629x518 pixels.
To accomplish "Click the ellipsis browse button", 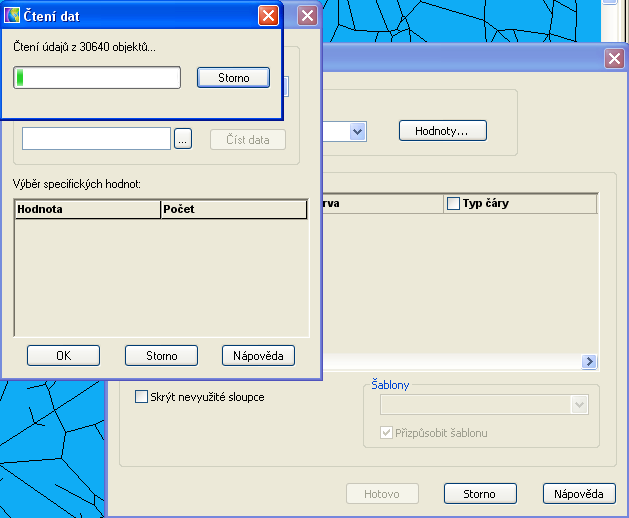I will pos(182,140).
